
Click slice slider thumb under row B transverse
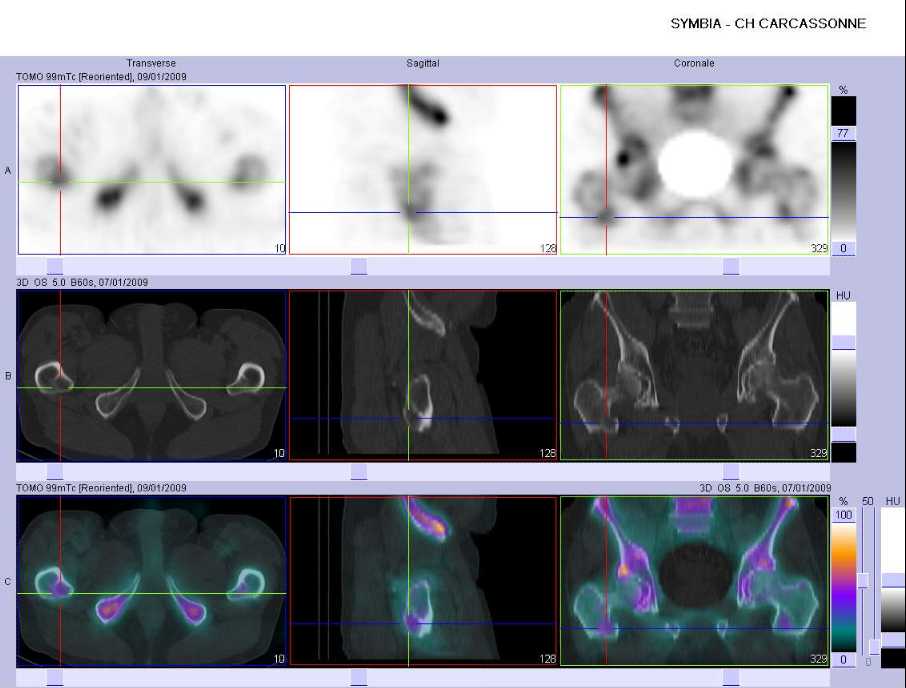[x=55, y=472]
